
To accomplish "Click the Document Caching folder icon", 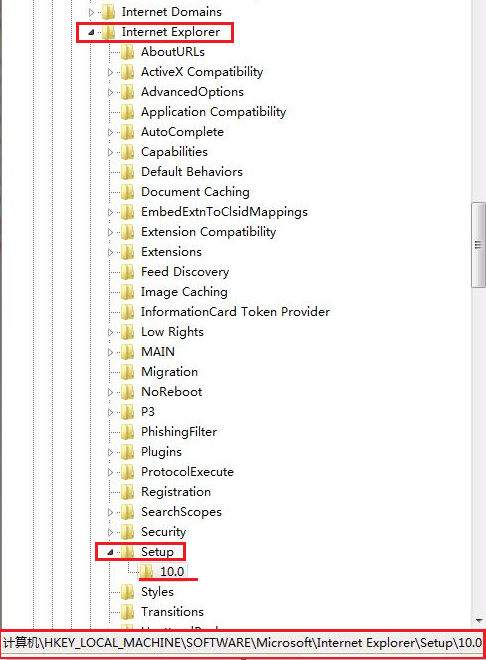I will [x=127, y=192].
